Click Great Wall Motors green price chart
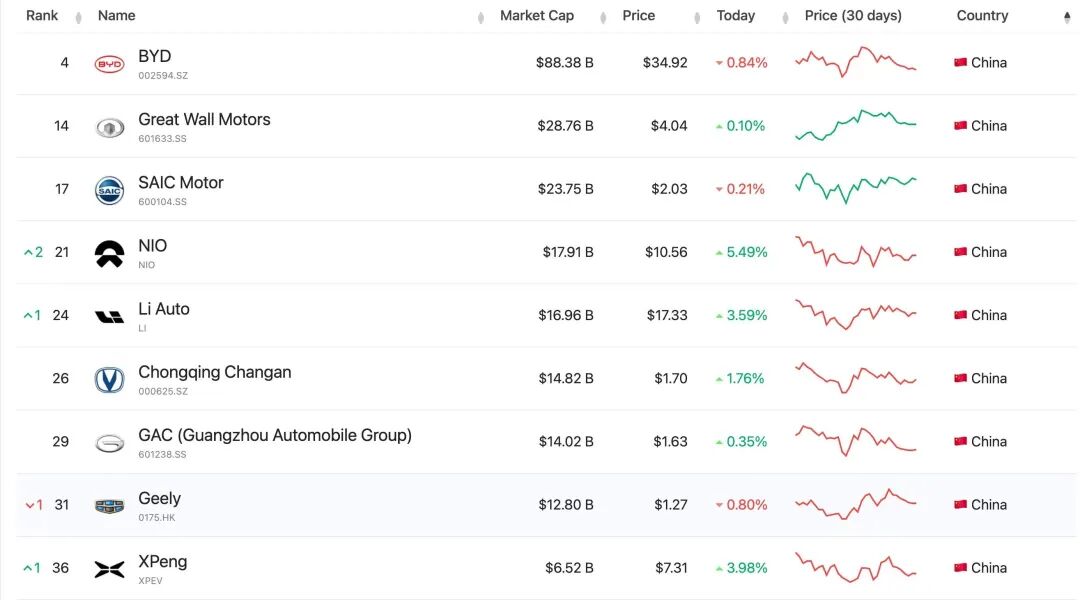1080x600 pixels. tap(855, 125)
